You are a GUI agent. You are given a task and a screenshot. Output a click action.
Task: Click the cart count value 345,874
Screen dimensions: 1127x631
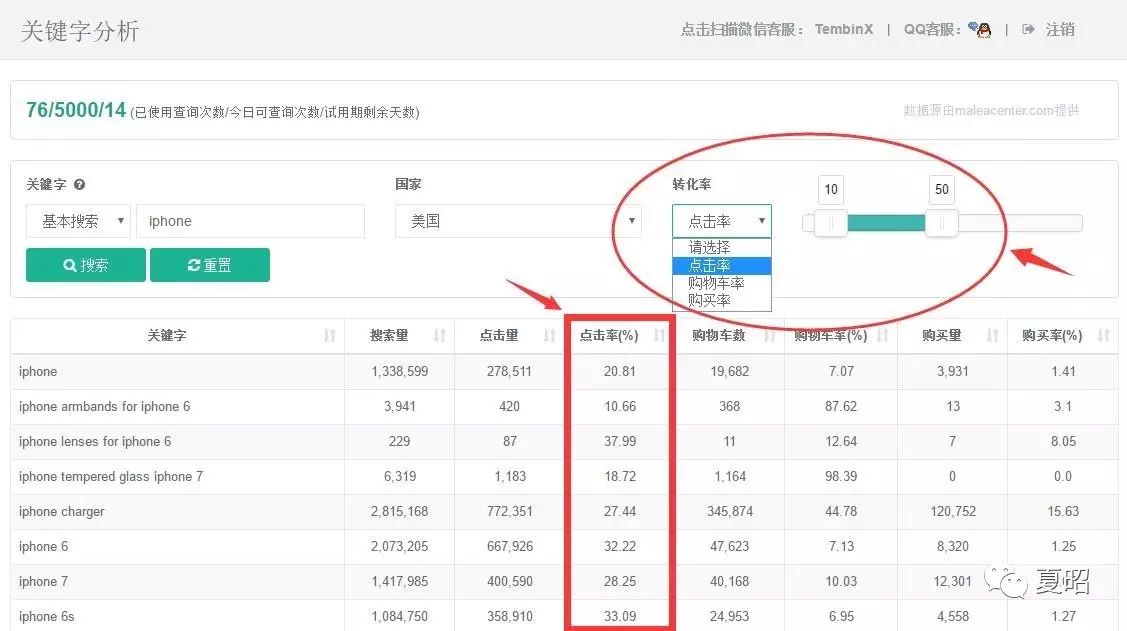point(730,512)
